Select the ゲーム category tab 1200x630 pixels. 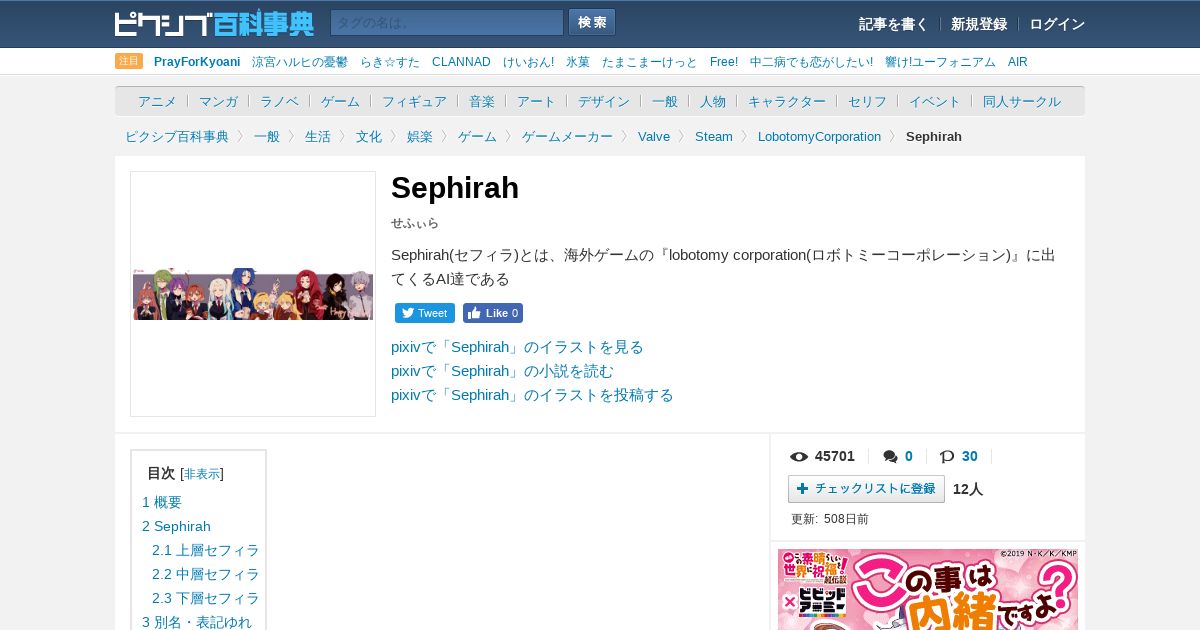340,101
